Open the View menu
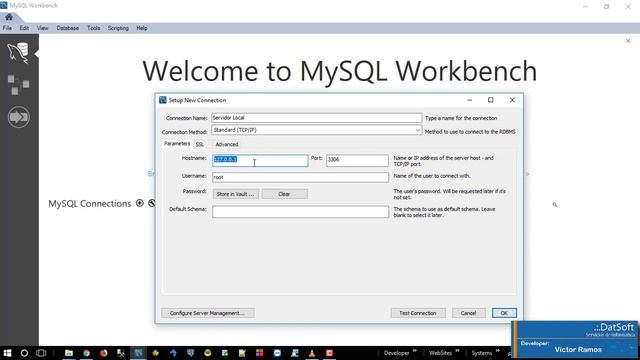The width and height of the screenshot is (640, 360). pyautogui.click(x=42, y=28)
